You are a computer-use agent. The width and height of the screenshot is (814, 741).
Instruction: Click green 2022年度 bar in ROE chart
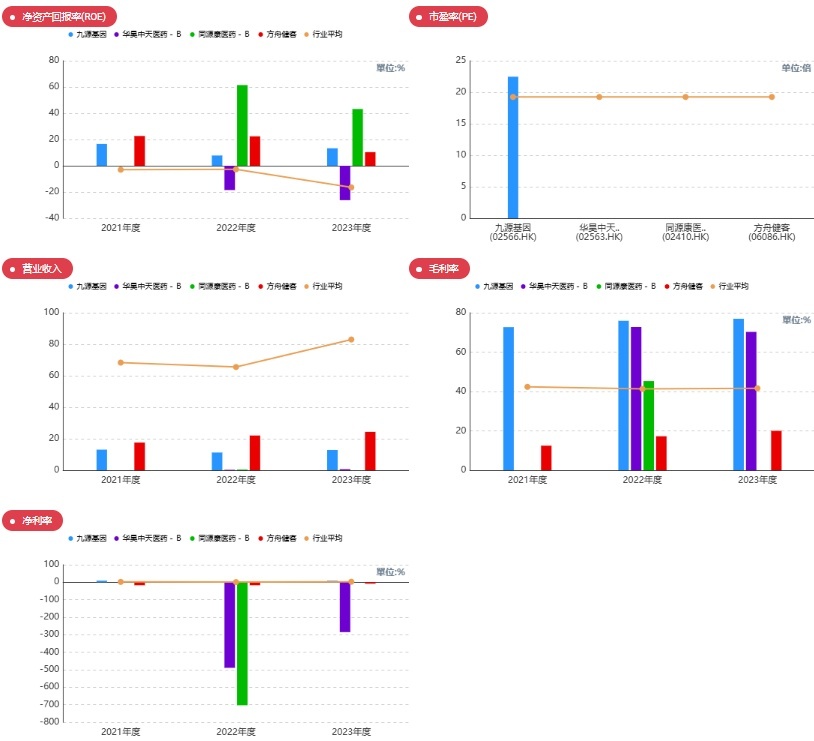click(242, 125)
